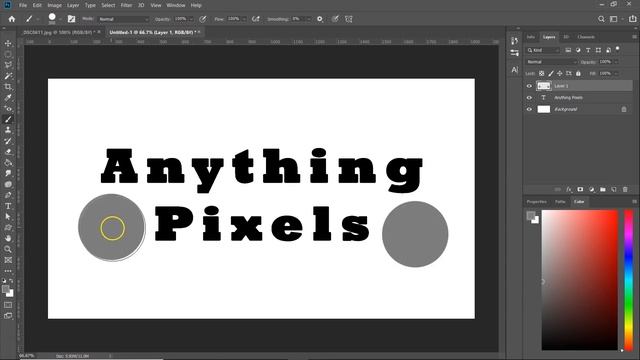Viewport: 640px width, 360px height.
Task: Open the brush settings panel toggle
Action: tap(71, 19)
